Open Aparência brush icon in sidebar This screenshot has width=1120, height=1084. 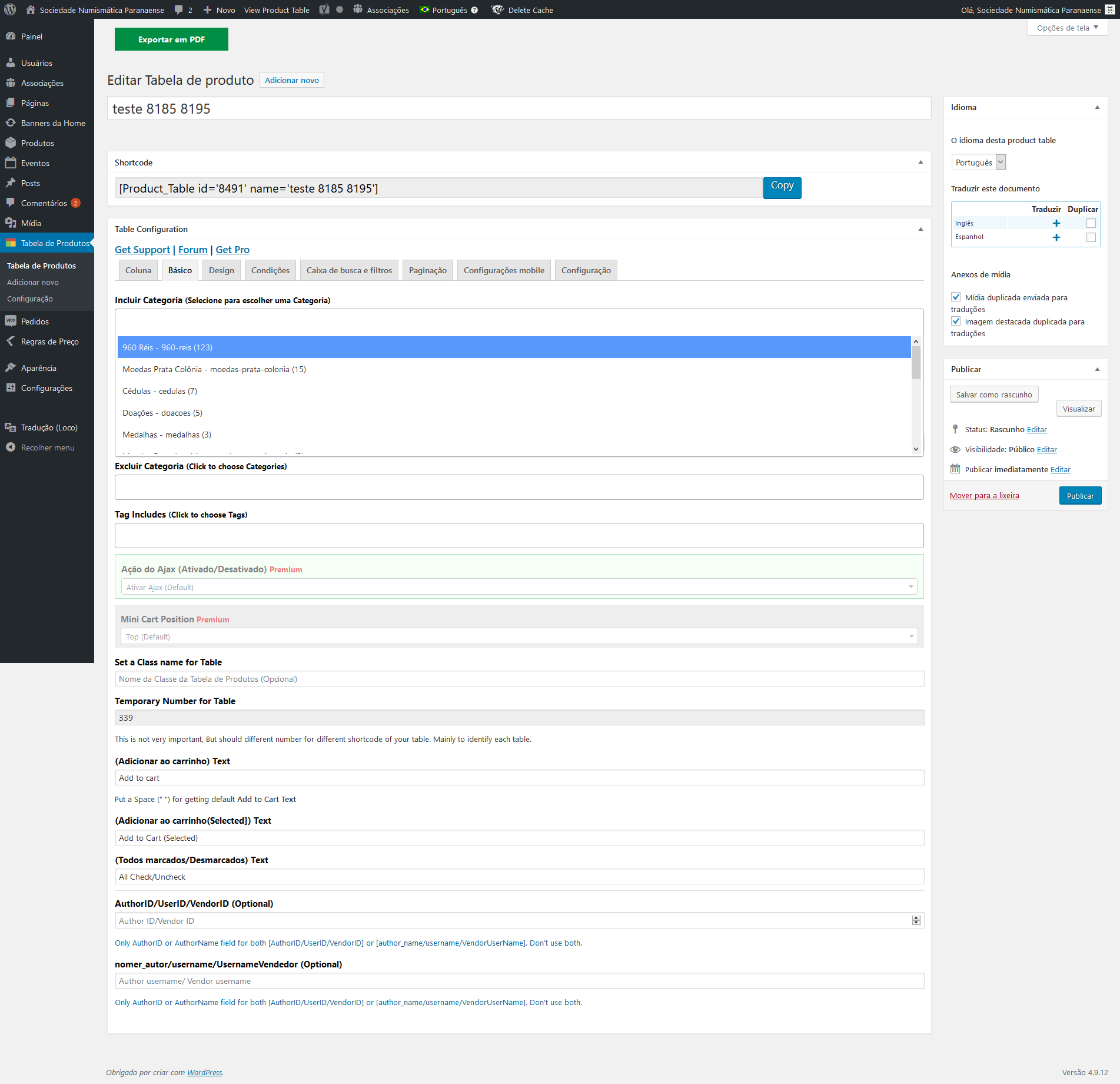(x=11, y=368)
